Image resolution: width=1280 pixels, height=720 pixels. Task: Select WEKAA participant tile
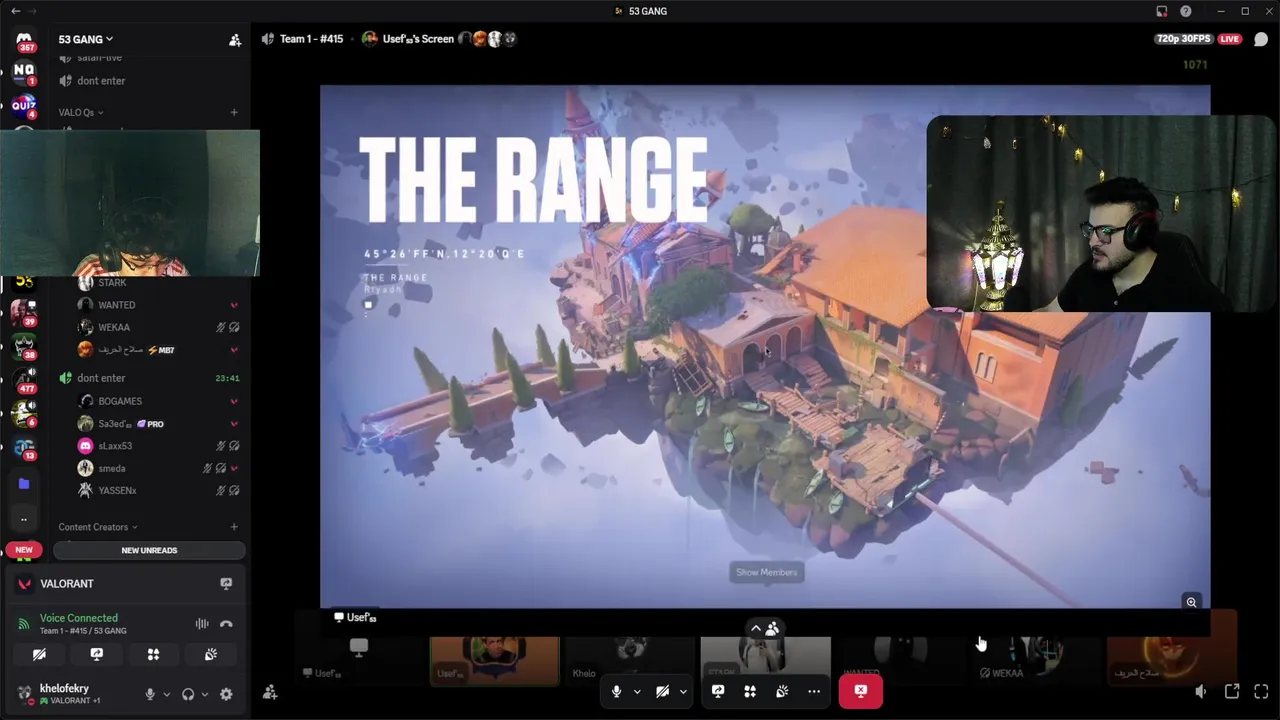[1036, 660]
